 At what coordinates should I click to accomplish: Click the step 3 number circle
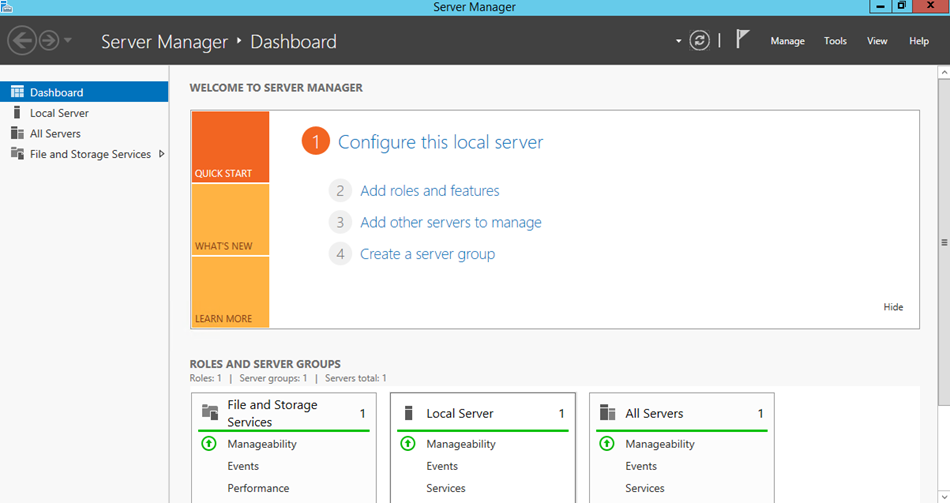[x=340, y=222]
